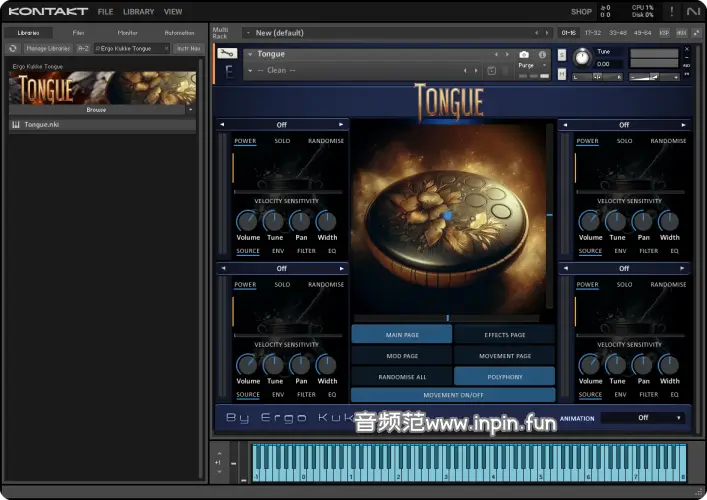Toggle SOLO in the bottom-left layer

point(282,285)
